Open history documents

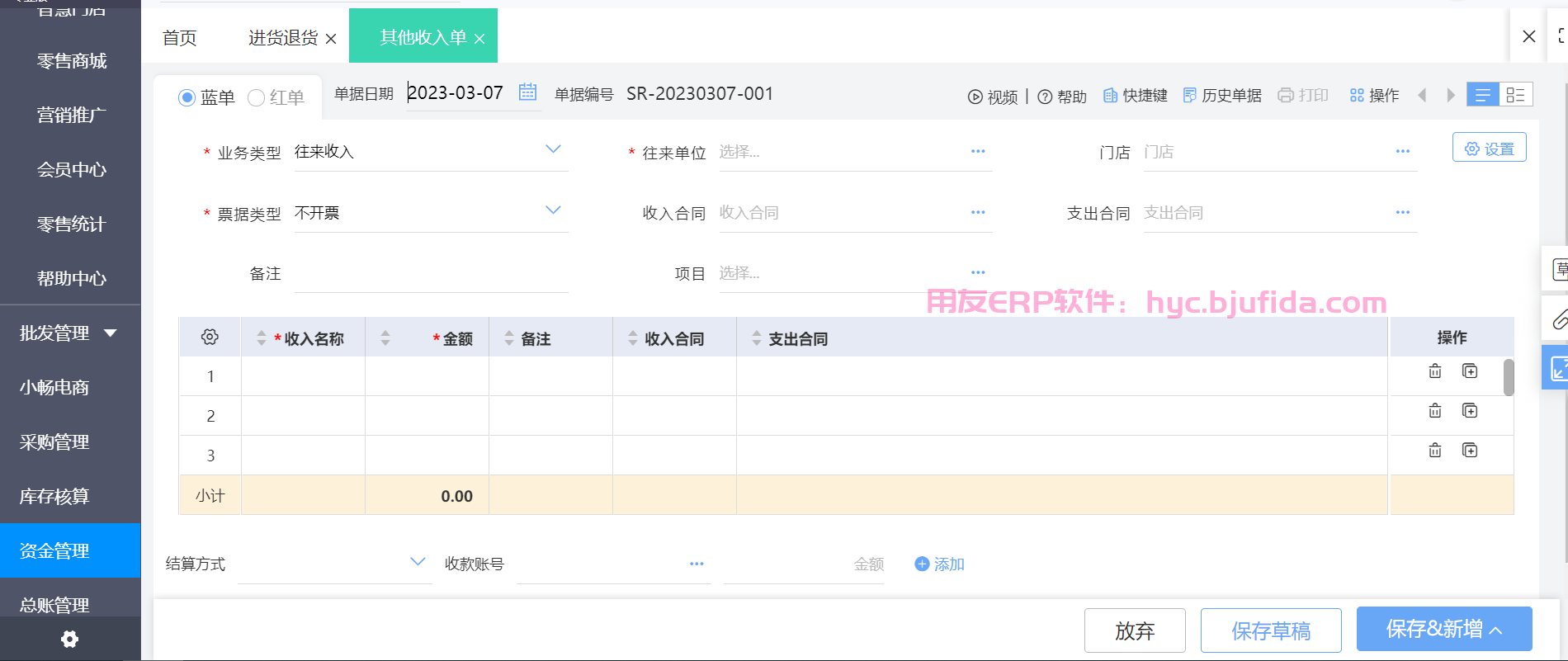pos(1222,96)
